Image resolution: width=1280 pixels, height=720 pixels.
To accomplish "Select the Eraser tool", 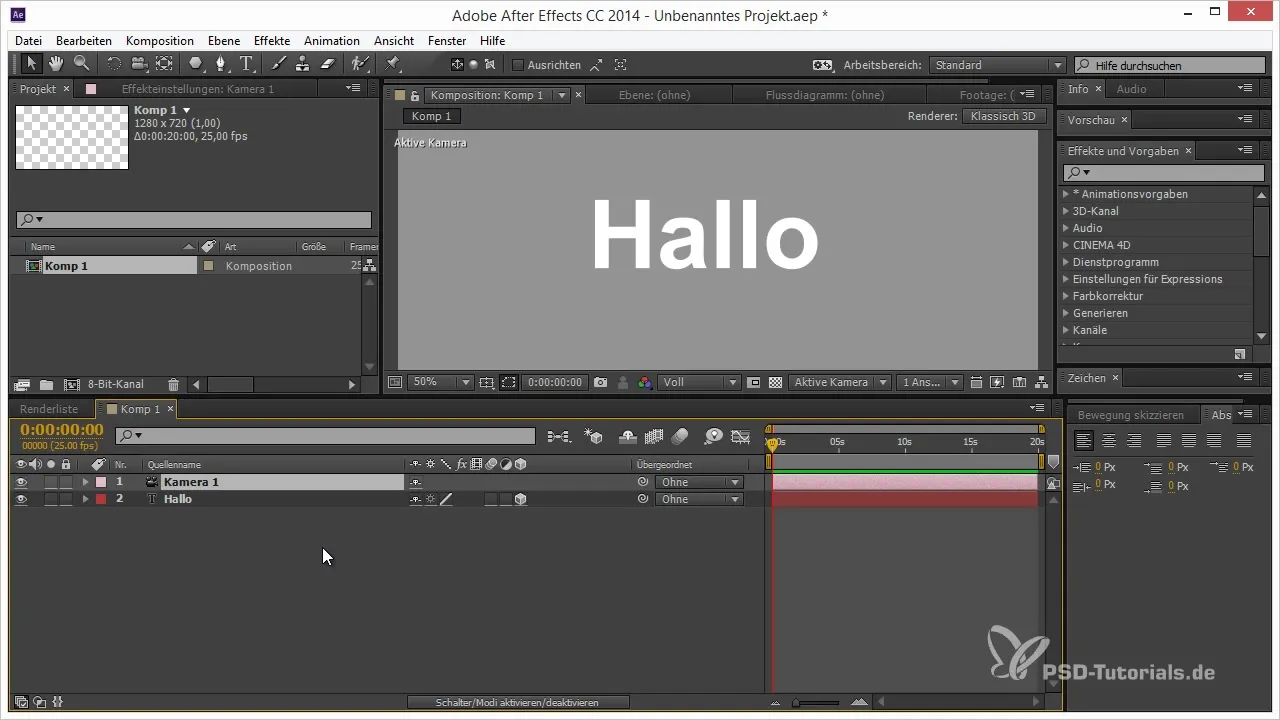I will click(326, 64).
